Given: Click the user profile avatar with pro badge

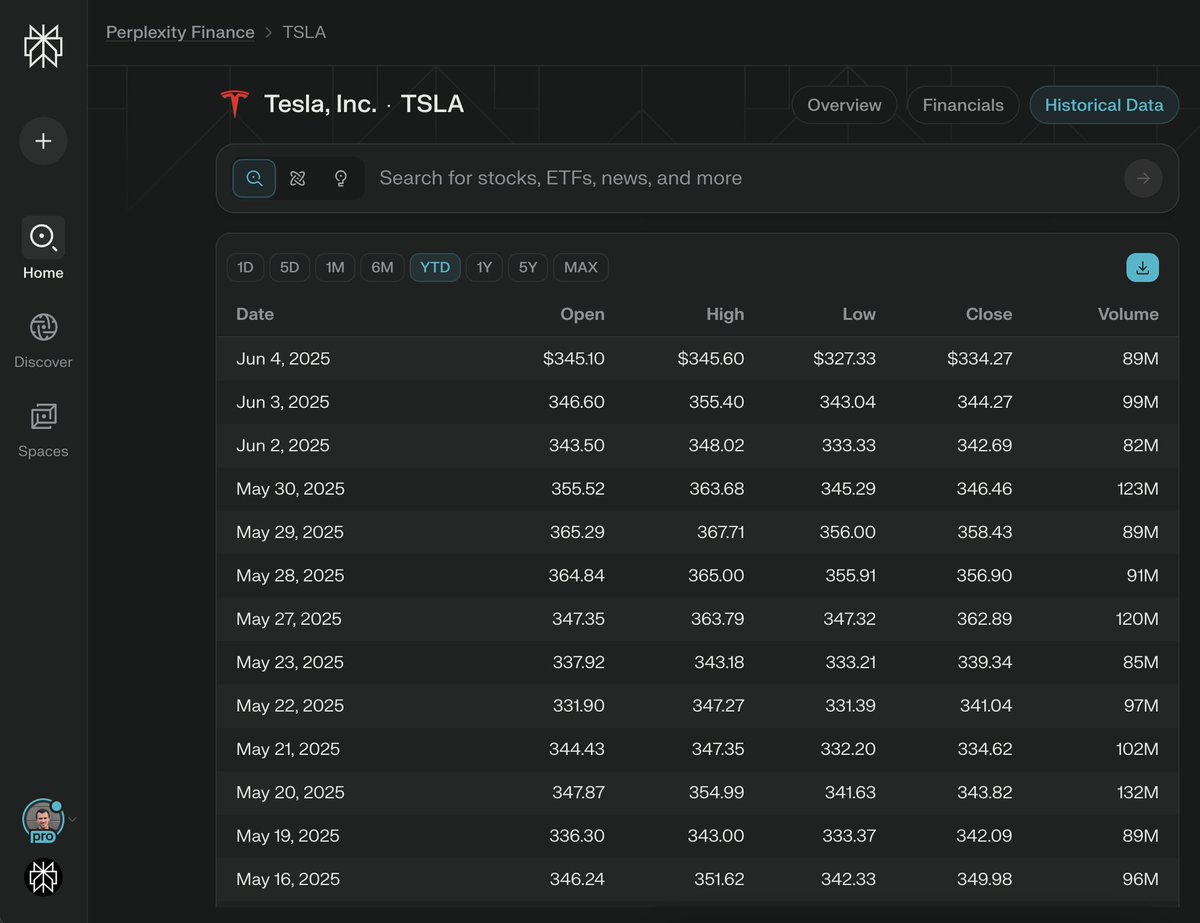Looking at the screenshot, I should tap(43, 820).
